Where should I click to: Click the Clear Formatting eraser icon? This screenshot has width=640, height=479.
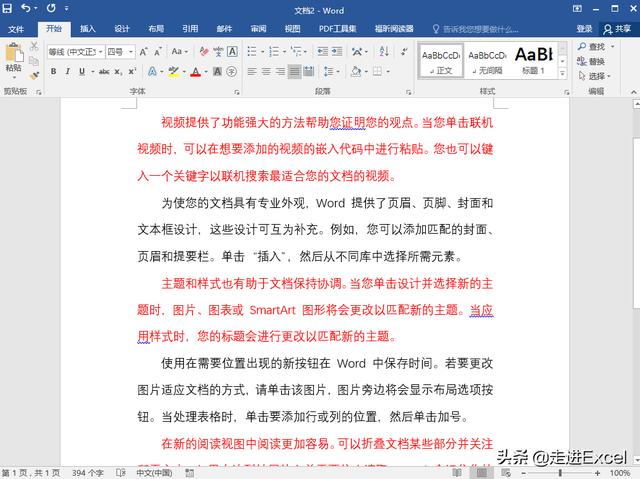tap(204, 51)
